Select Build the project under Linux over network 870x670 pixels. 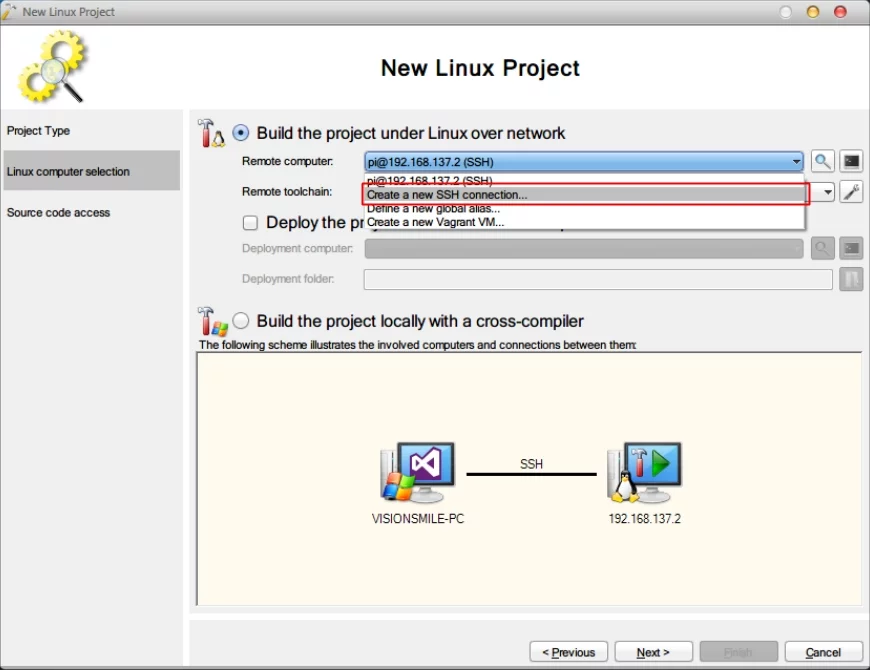(x=241, y=133)
